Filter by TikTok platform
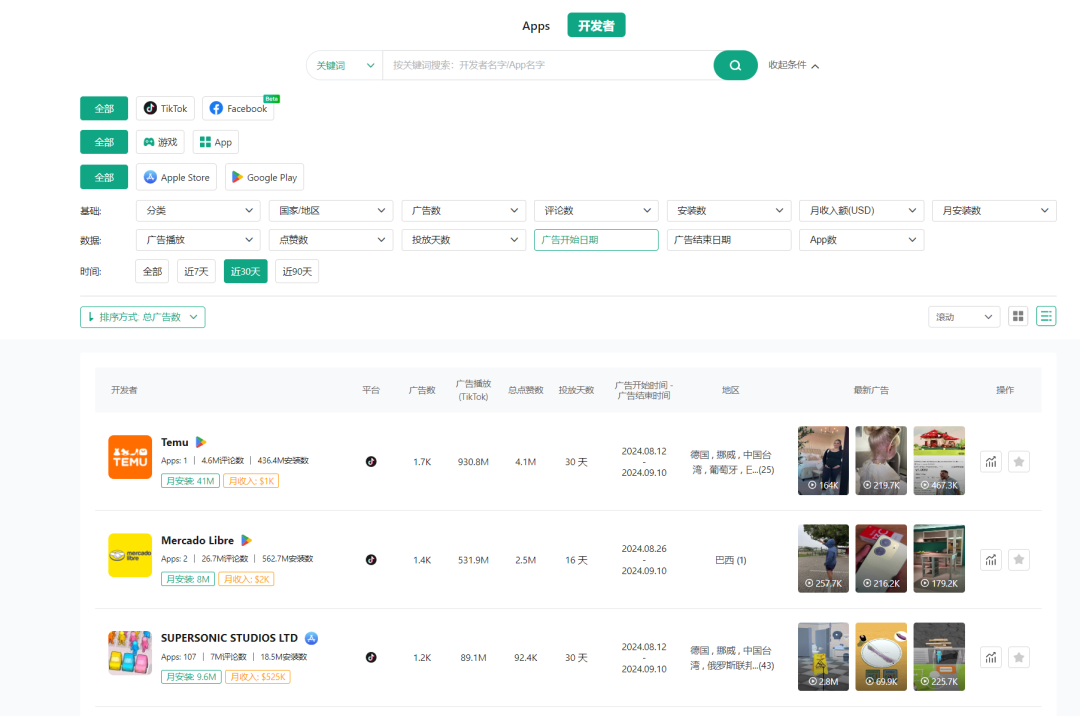The height and width of the screenshot is (716, 1080). point(165,108)
